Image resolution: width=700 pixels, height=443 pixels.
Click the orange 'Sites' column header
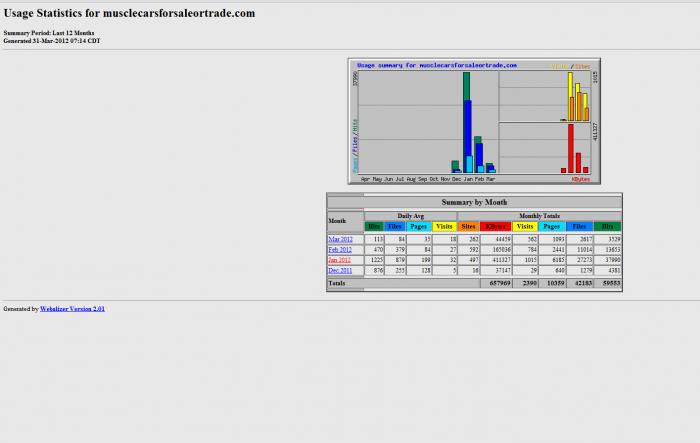[x=468, y=226]
